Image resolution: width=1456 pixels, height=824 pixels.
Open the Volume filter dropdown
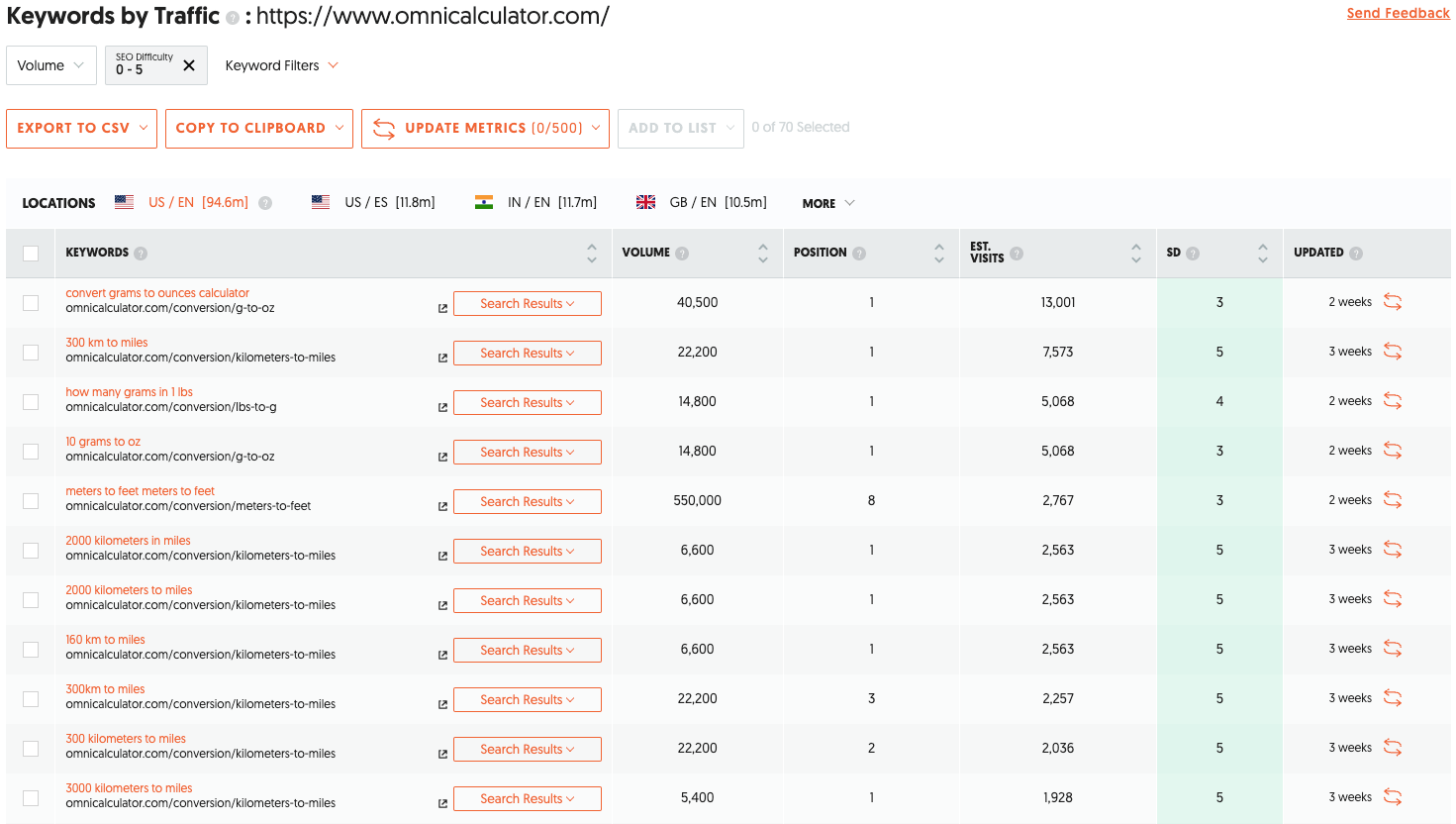[x=51, y=65]
